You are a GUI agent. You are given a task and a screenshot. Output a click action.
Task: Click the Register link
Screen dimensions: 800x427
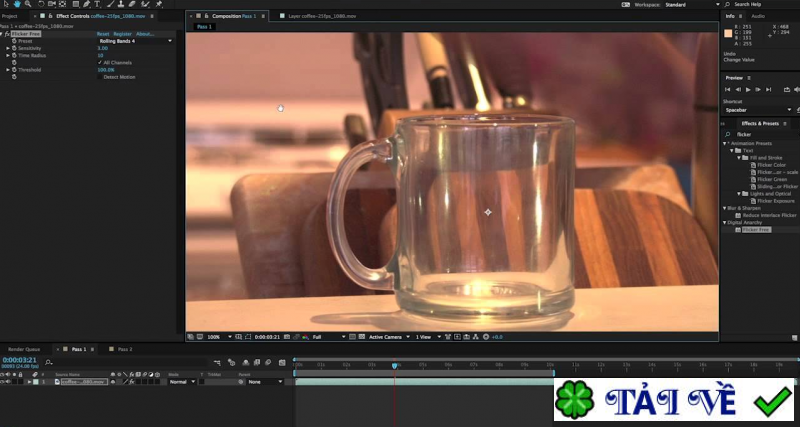(x=122, y=34)
